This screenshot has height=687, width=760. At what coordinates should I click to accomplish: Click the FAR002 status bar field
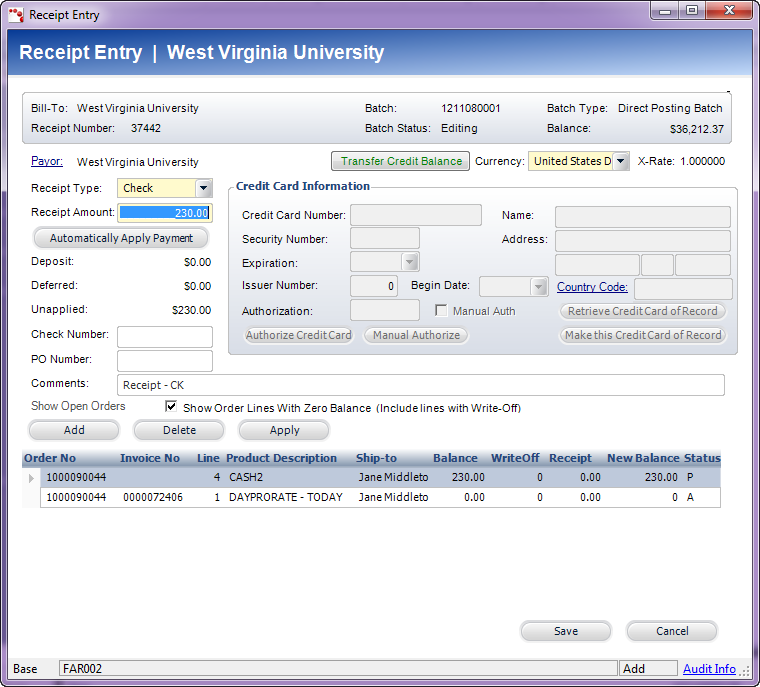pos(338,669)
